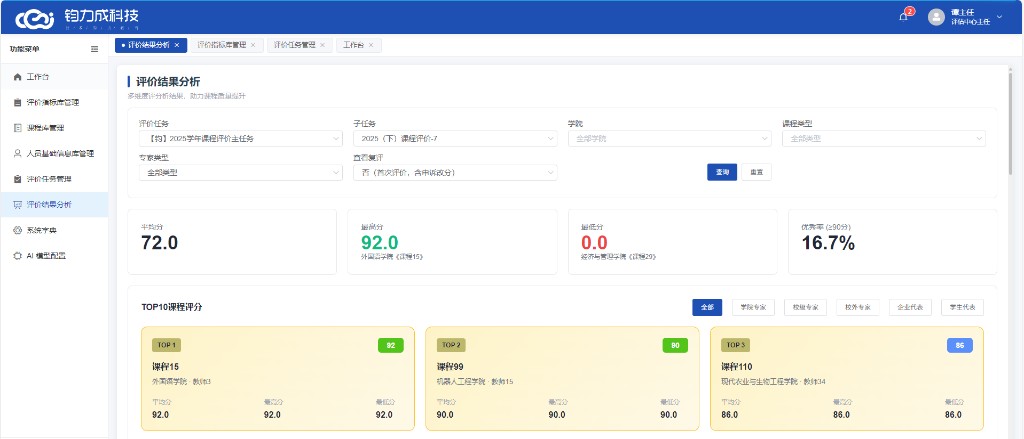Viewport: 1024px width, 439px height.
Task: Click the chip icon for AI 模型配置
Action: 18,255
